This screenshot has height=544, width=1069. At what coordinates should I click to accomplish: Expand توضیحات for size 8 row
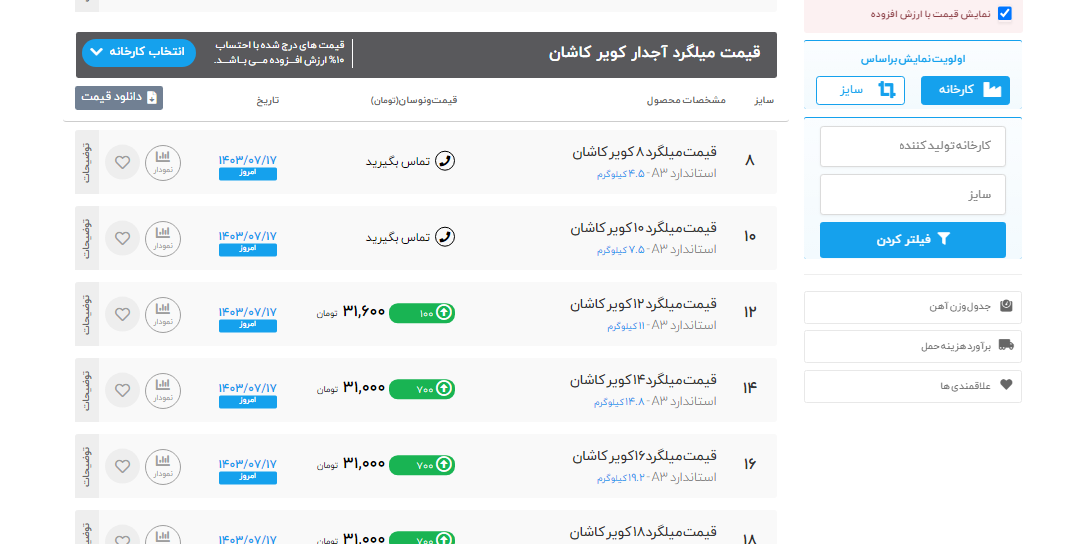point(87,162)
